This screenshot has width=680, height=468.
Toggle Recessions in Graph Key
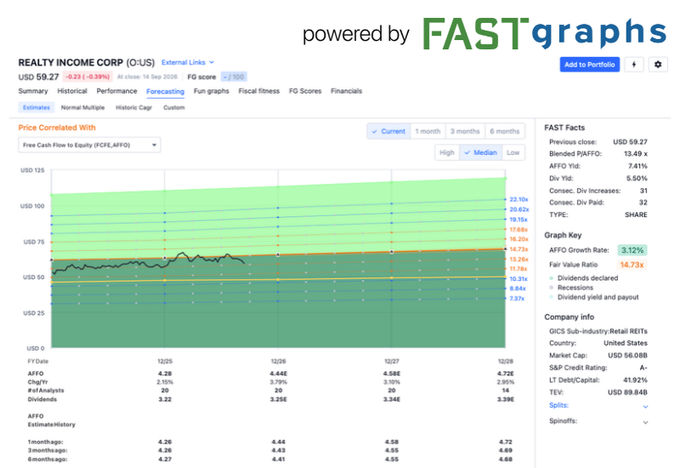571,288
